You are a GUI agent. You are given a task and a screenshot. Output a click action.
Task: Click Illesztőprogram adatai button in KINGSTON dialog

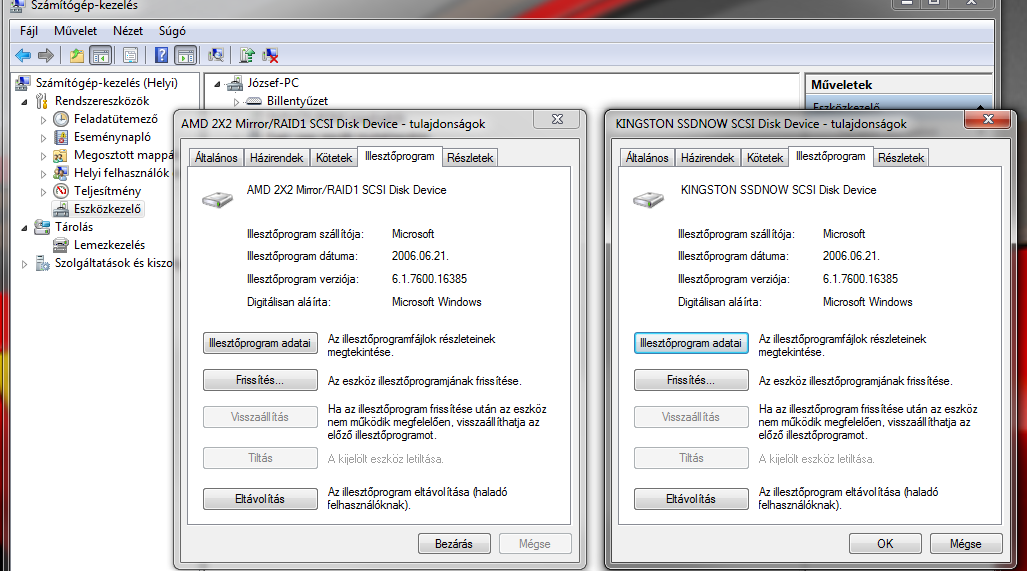pyautogui.click(x=691, y=343)
